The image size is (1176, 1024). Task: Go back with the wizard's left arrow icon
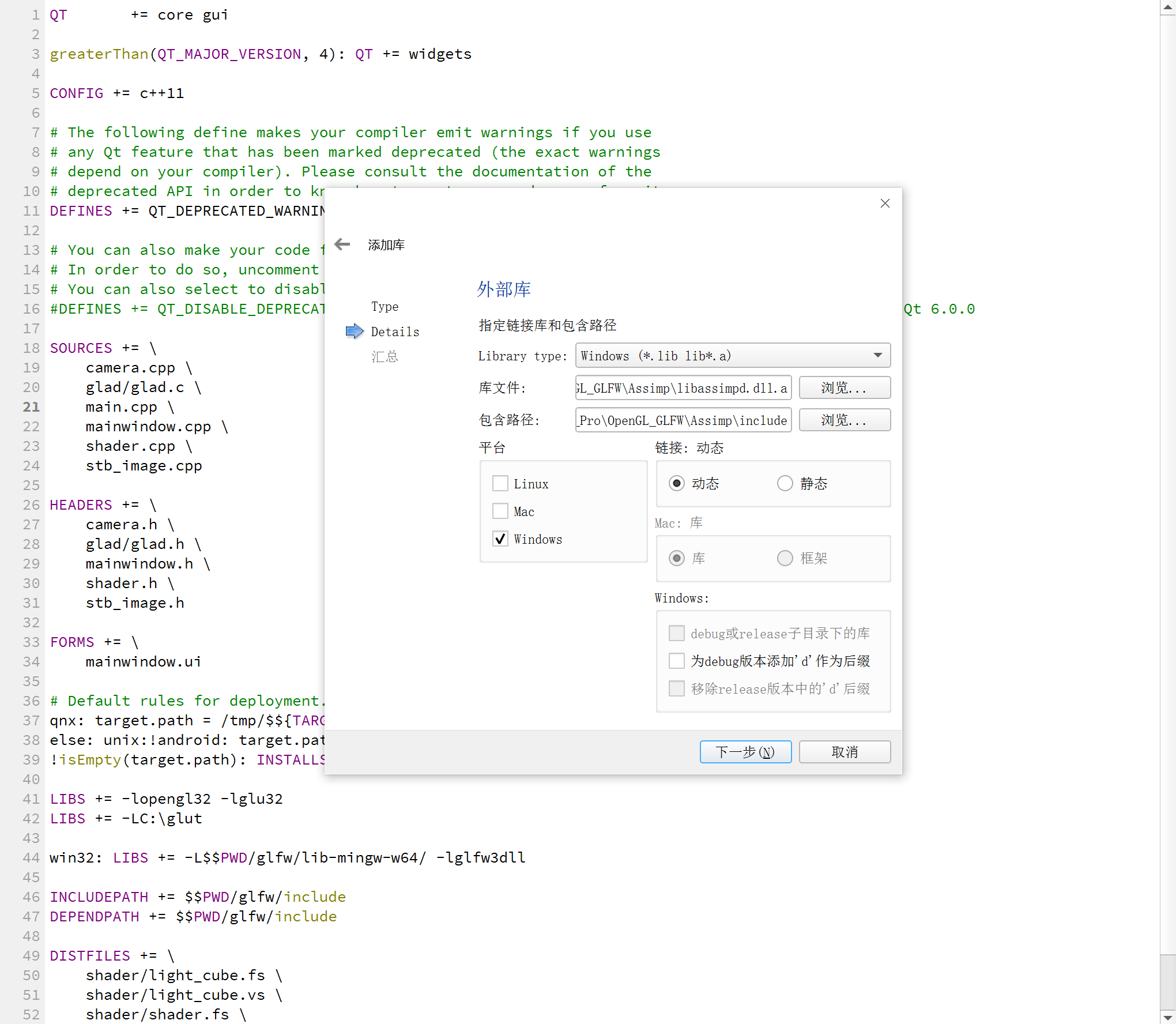[x=342, y=244]
